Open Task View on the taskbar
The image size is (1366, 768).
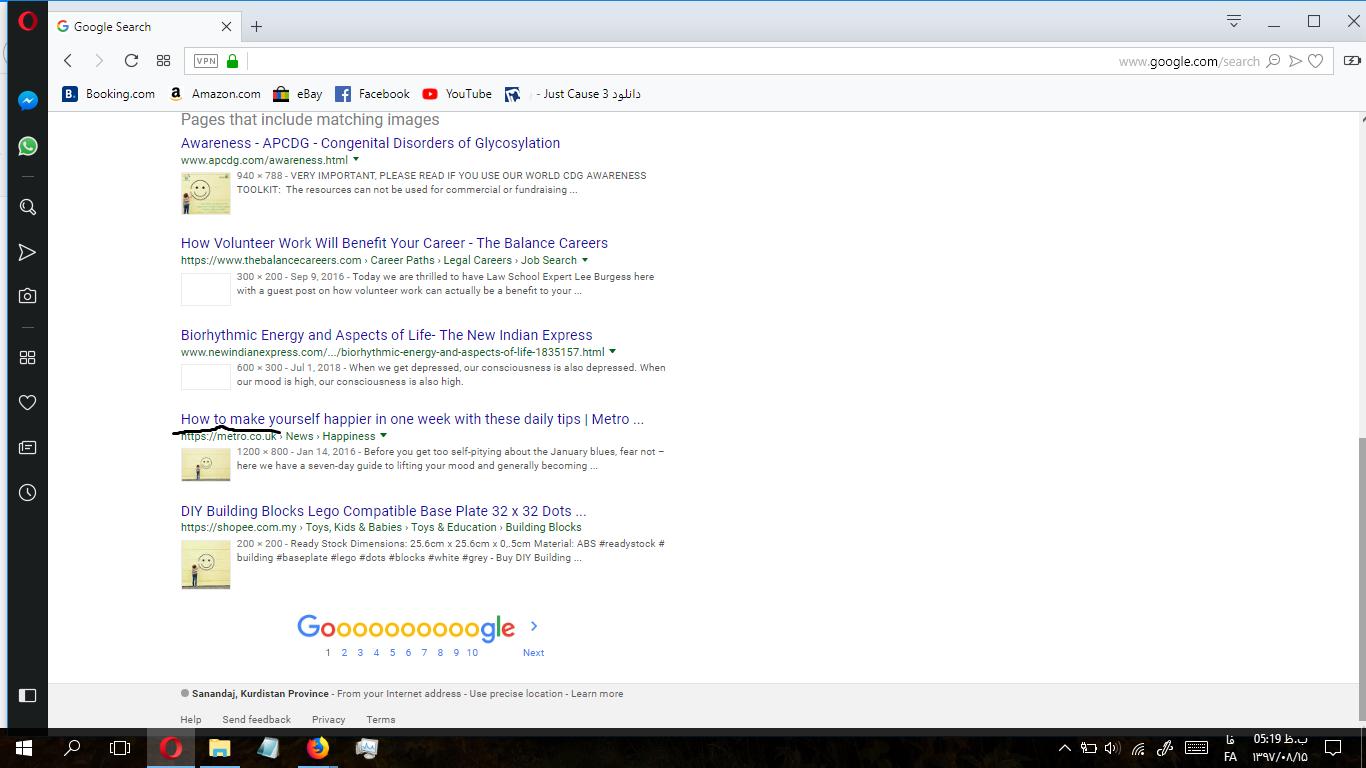click(x=120, y=747)
